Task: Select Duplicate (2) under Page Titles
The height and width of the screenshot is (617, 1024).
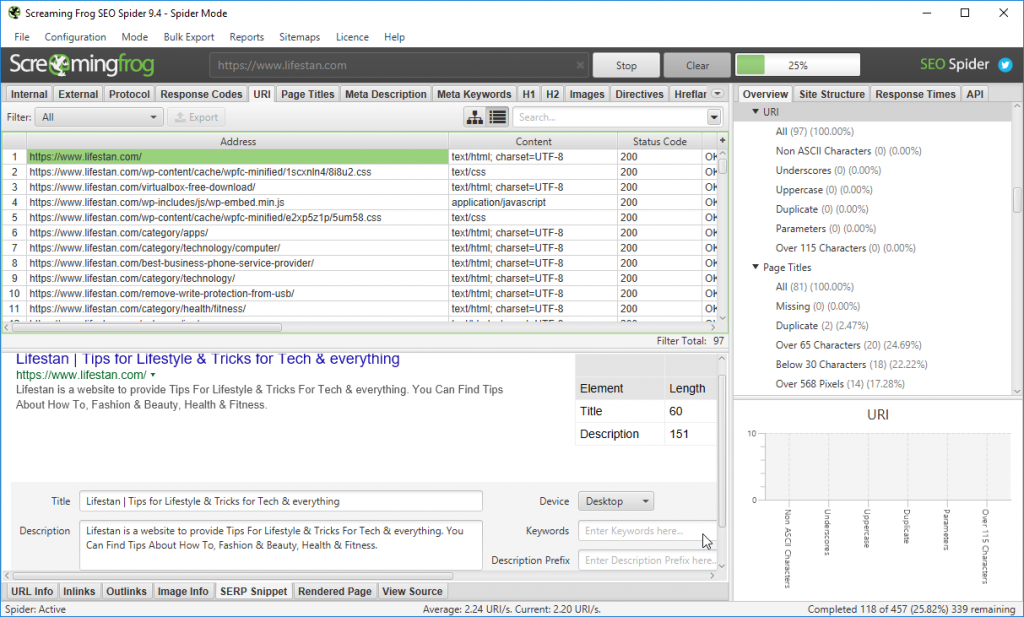Action: (x=822, y=325)
